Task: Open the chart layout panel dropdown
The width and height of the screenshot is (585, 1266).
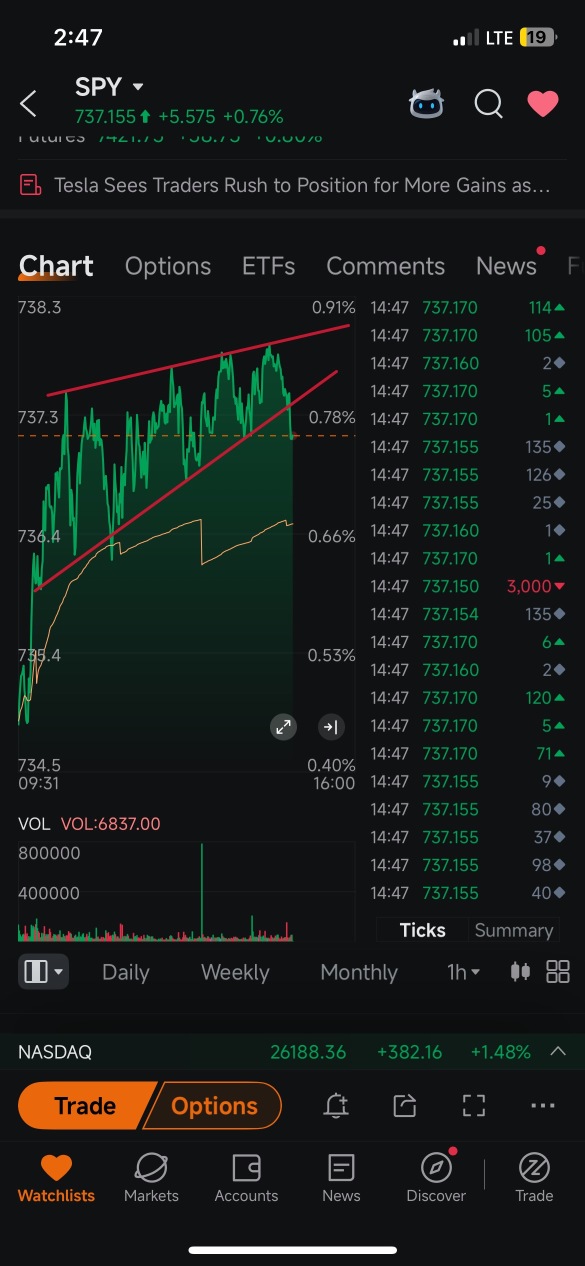Action: point(43,972)
